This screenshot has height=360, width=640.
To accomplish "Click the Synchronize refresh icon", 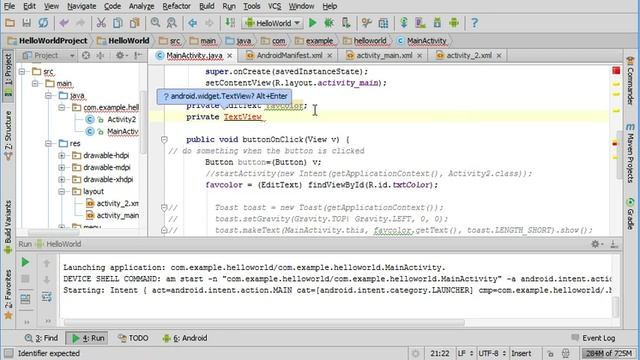I will 43,23.
